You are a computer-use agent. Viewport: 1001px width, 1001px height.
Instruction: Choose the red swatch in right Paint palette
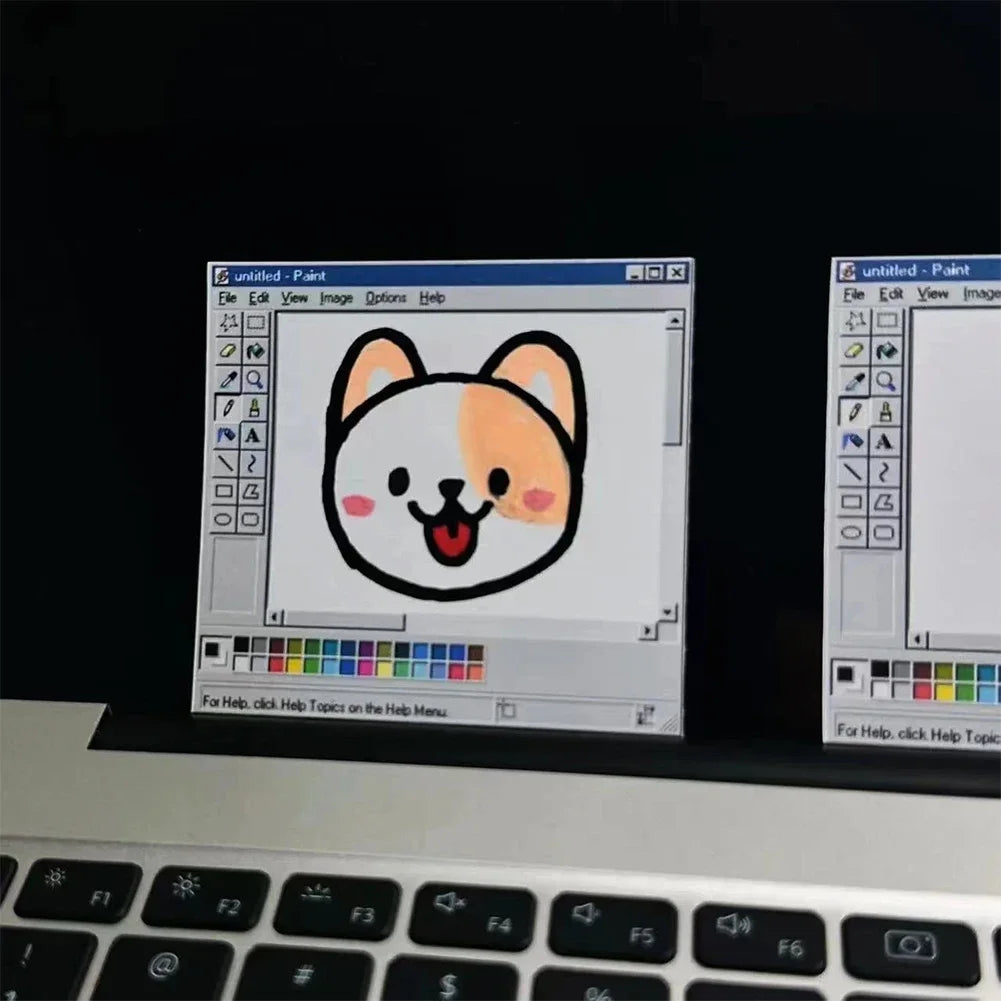pos(922,691)
